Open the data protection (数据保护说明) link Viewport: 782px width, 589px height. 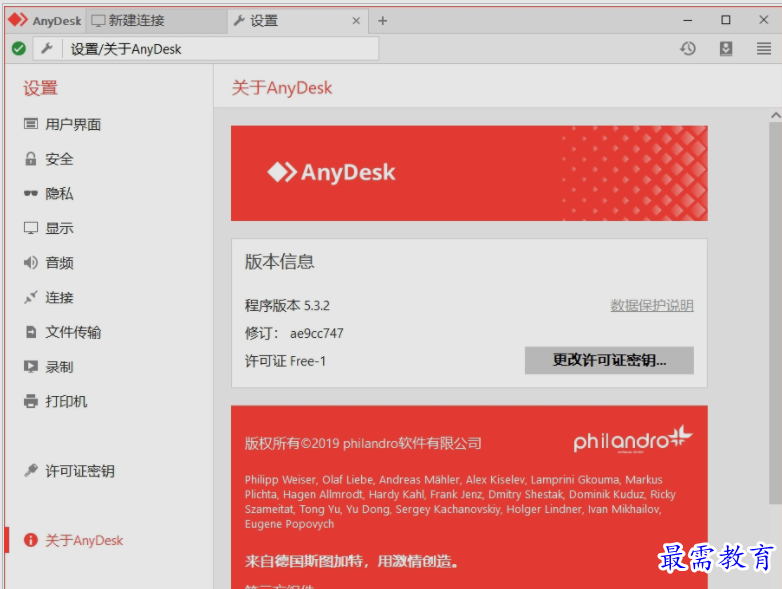pyautogui.click(x=652, y=305)
